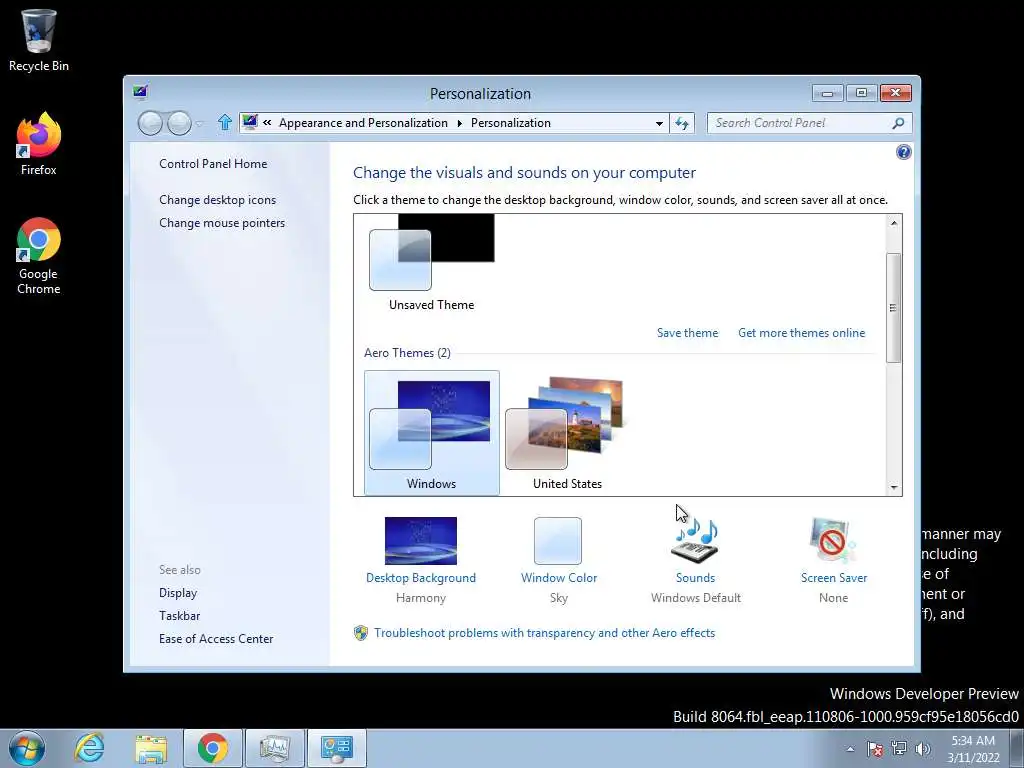
Task: Open File Explorer from the taskbar
Action: coord(151,748)
